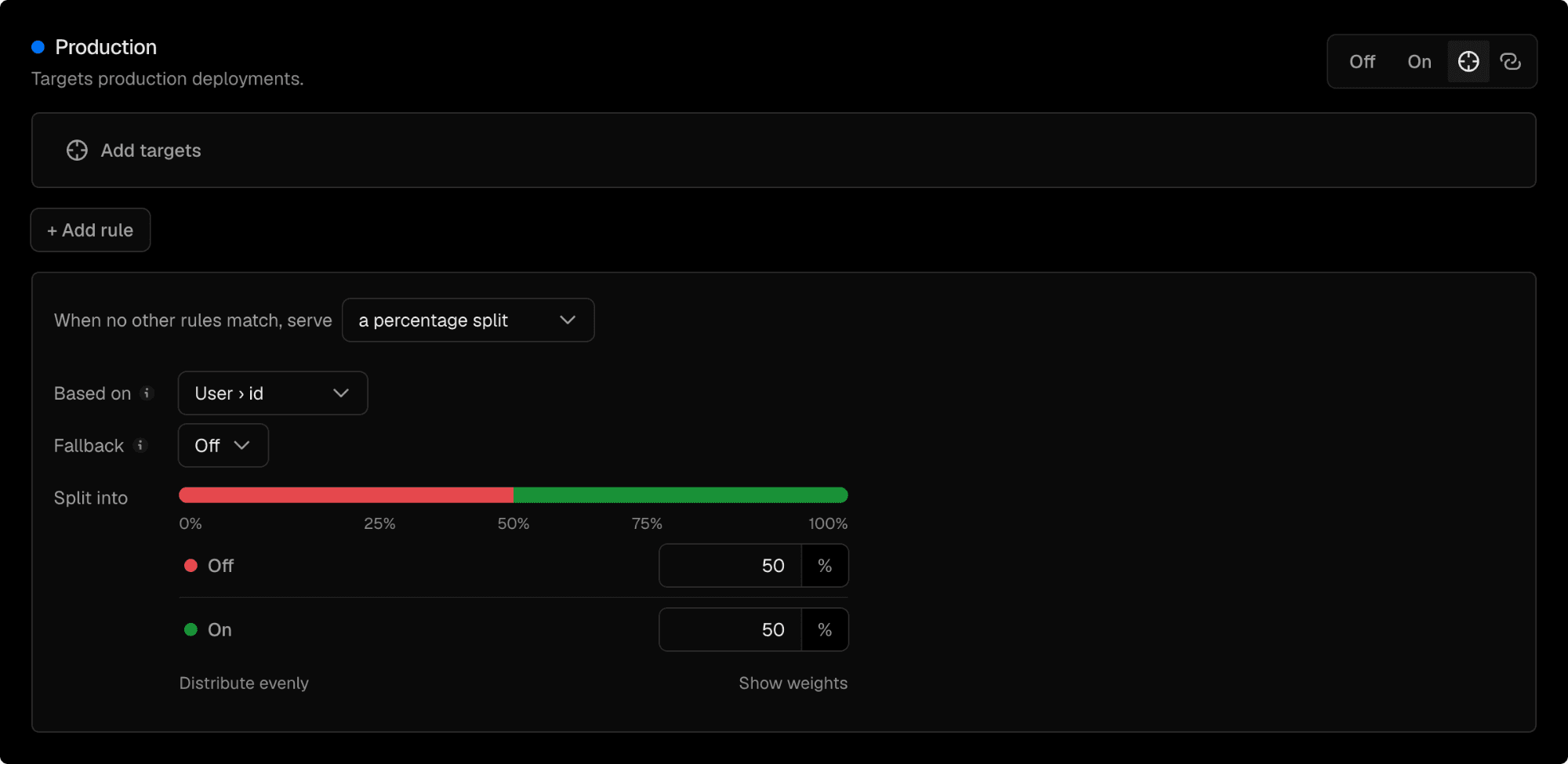Click the 100% mark under the split bar
Viewport: 1568px width, 764px height.
click(x=828, y=523)
